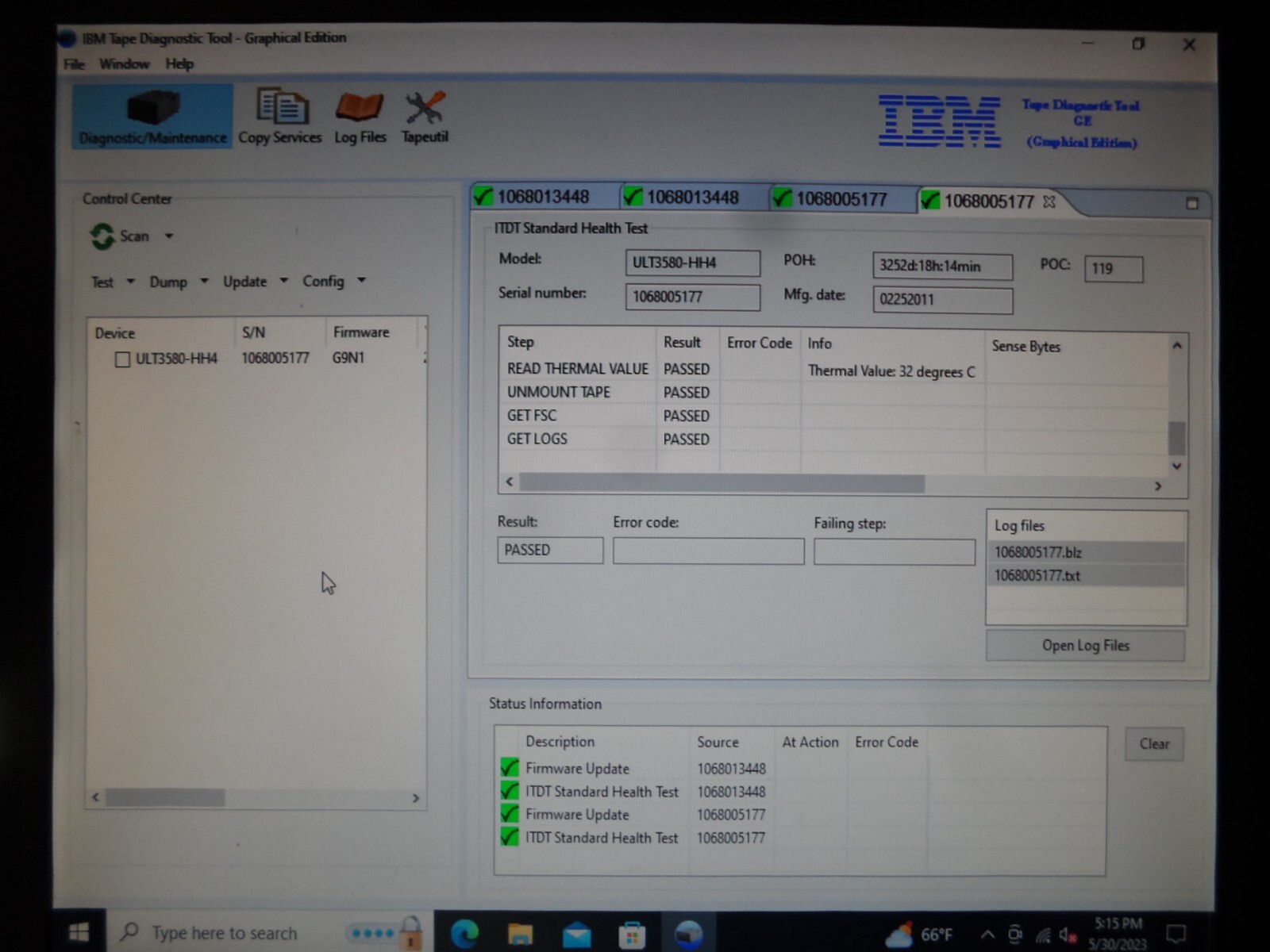Image resolution: width=1270 pixels, height=952 pixels.
Task: Open the notification center
Action: tap(1176, 935)
